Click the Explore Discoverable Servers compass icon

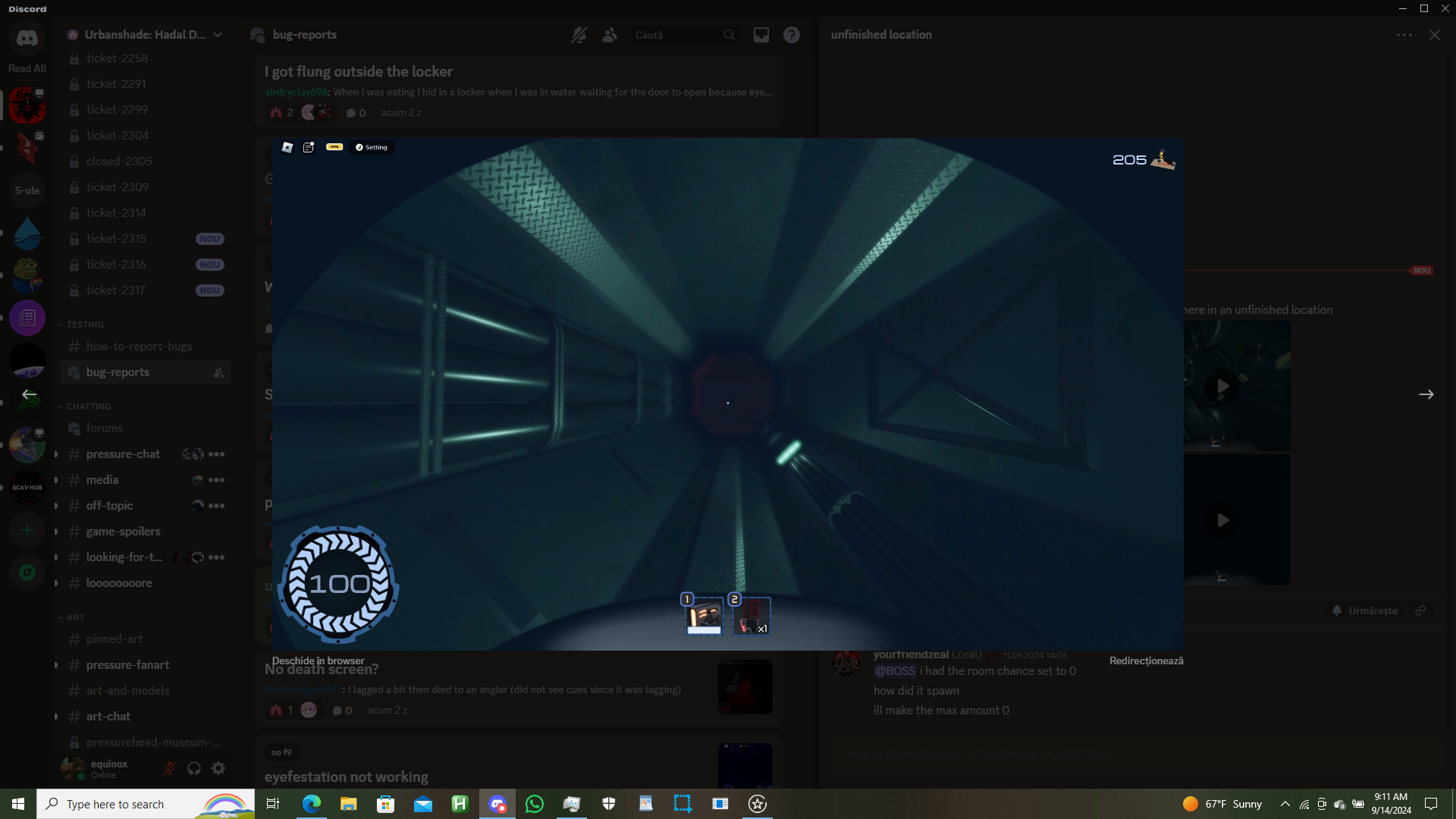tap(27, 573)
